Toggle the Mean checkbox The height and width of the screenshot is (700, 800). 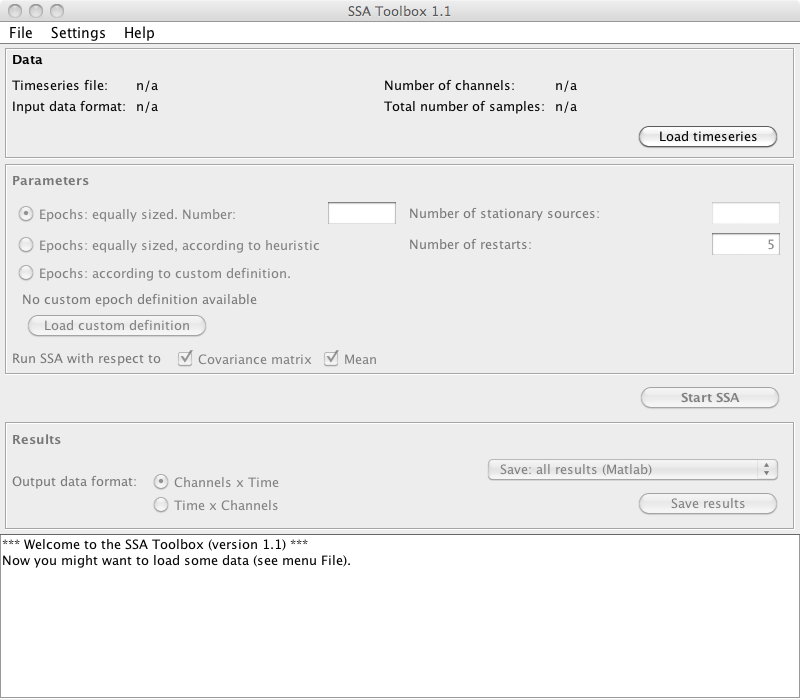331,359
